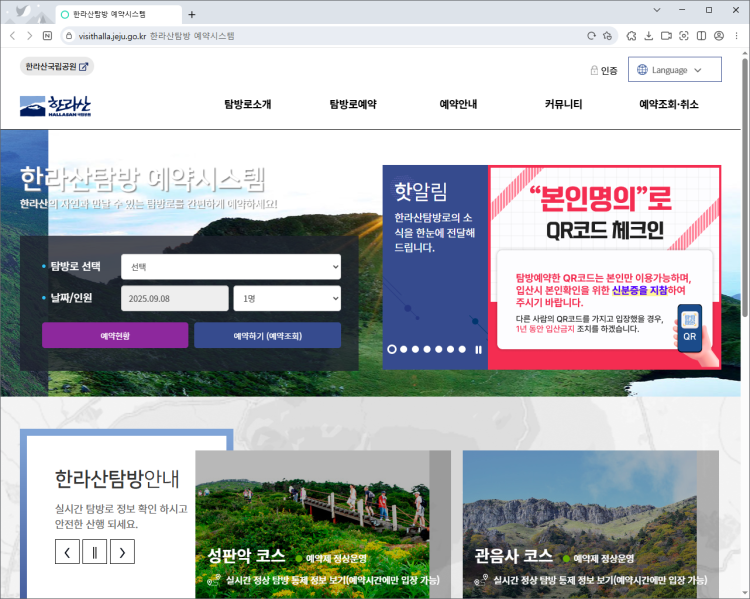
Task: Open 한라산국립공원 external link
Action: [x=57, y=67]
